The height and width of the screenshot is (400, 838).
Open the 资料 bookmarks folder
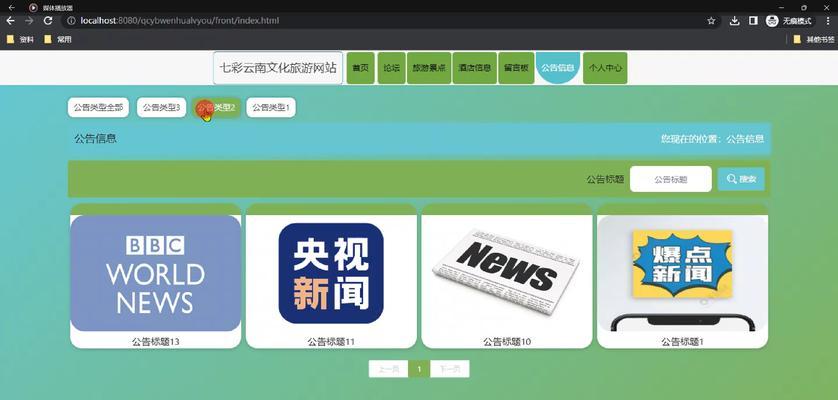tap(20, 39)
